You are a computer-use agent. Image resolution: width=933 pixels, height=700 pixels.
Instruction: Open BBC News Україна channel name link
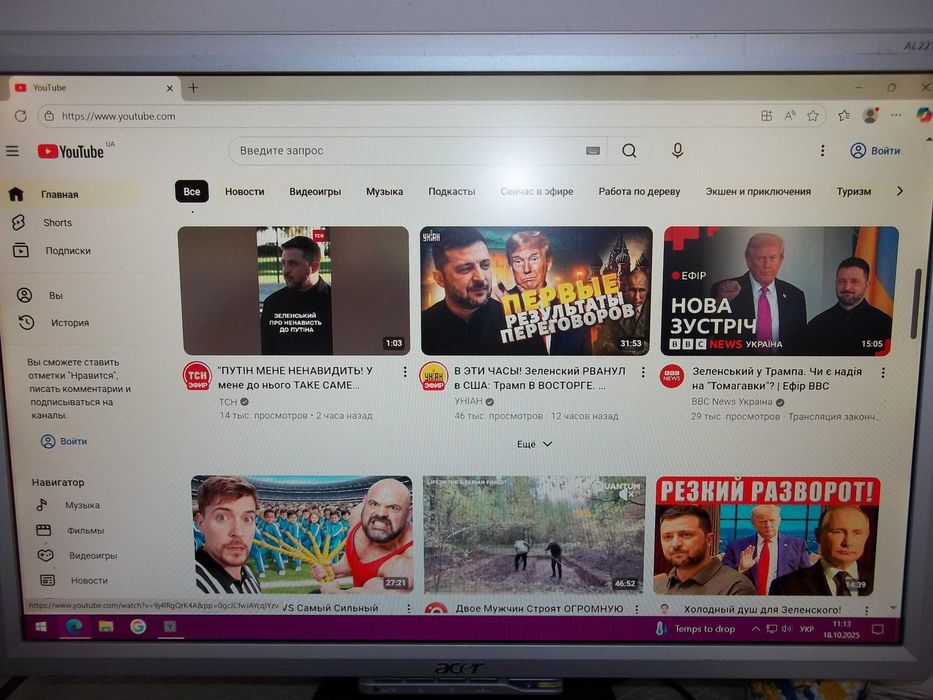coord(731,402)
